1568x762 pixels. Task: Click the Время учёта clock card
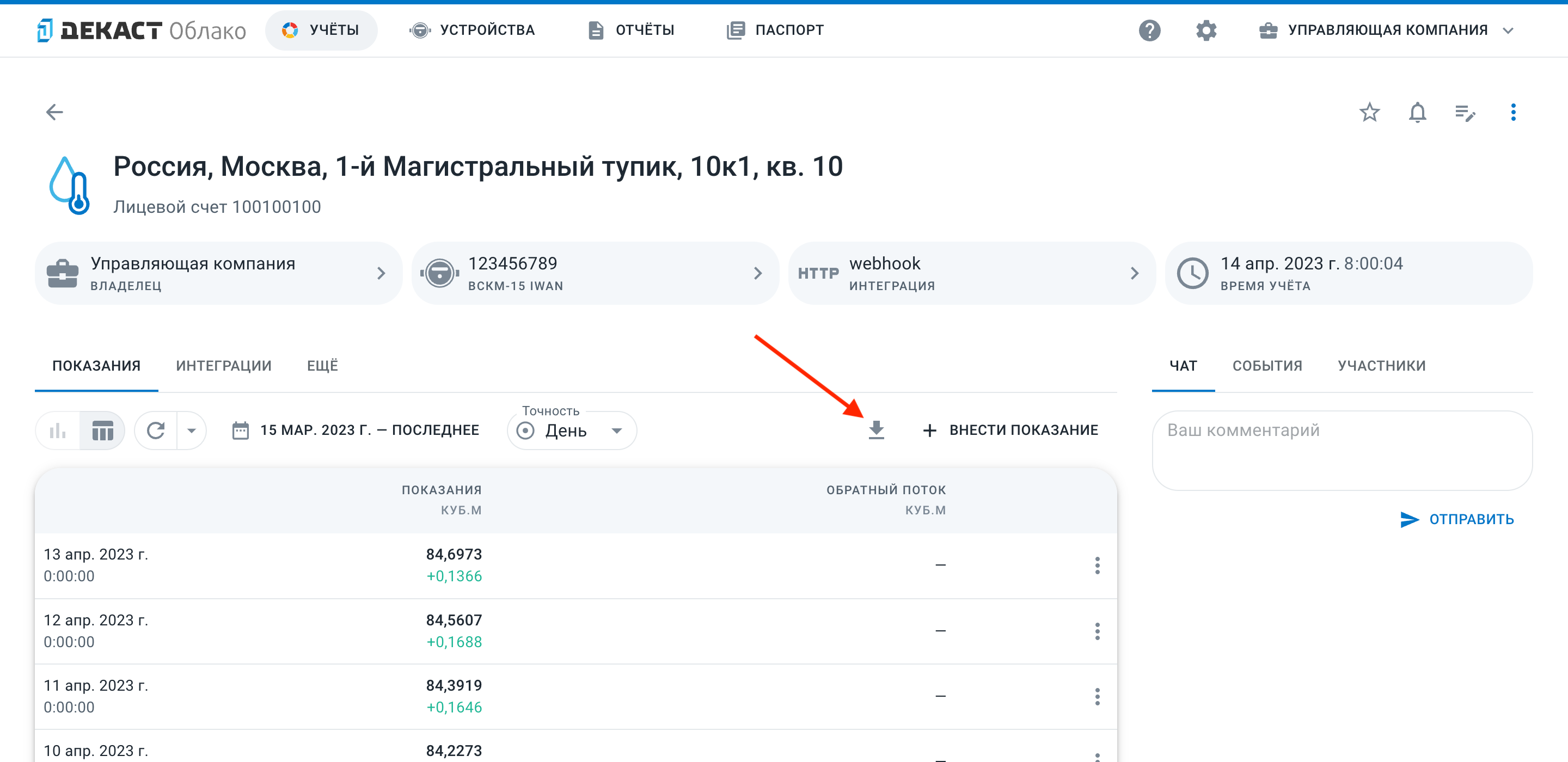tap(1348, 273)
